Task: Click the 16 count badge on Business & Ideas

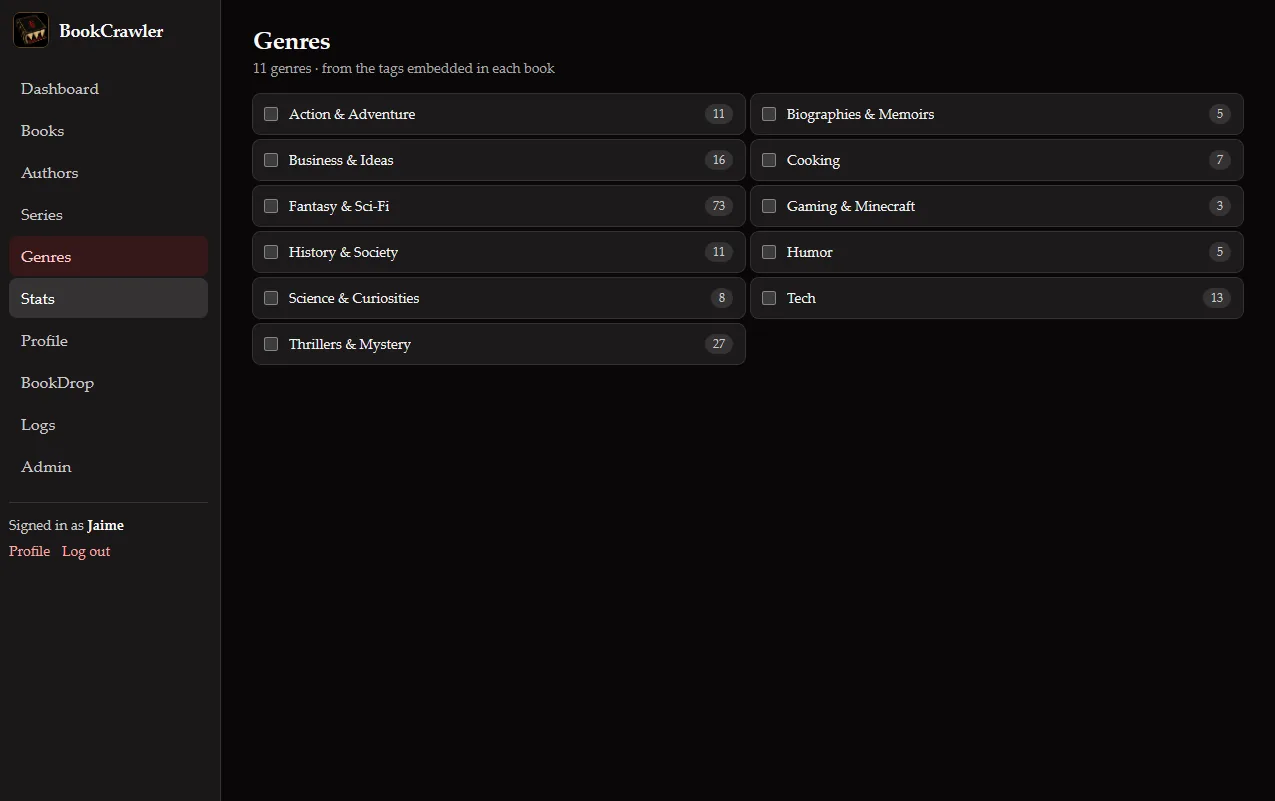Action: click(x=719, y=160)
